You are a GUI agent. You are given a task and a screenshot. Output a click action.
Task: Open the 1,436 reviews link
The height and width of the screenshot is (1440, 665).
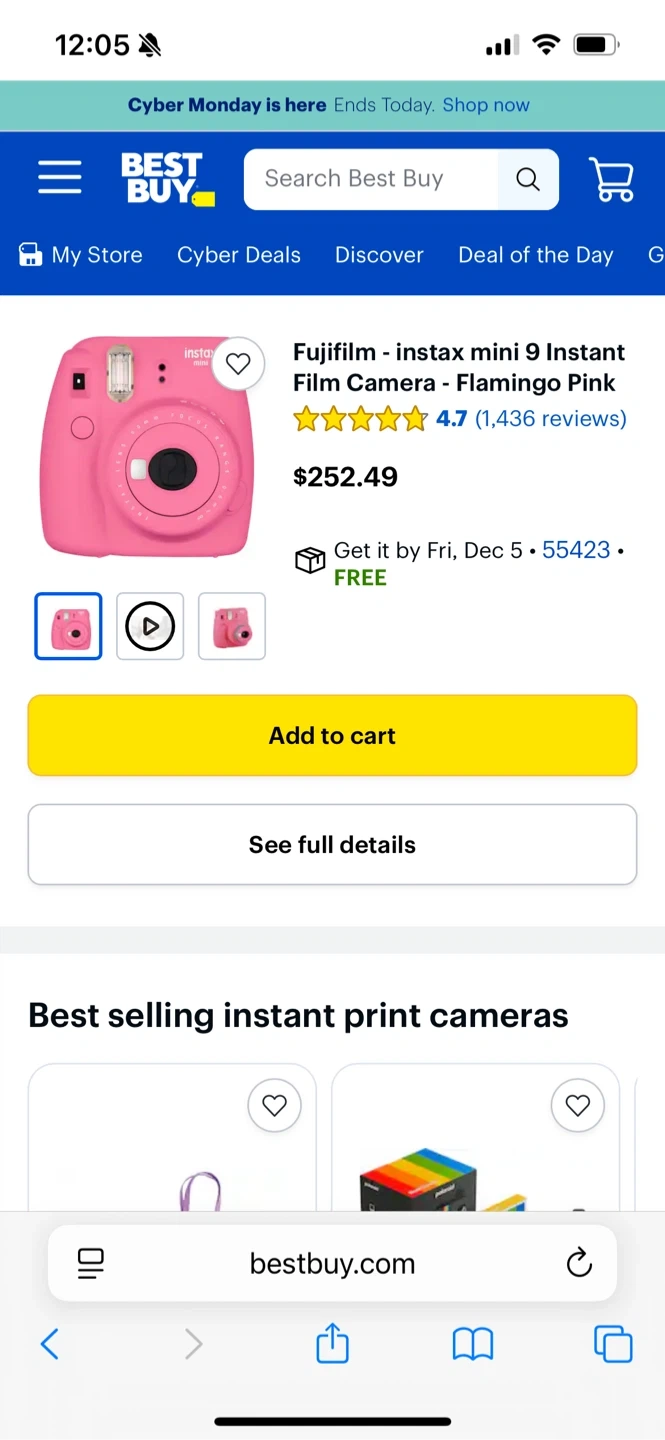coord(550,419)
